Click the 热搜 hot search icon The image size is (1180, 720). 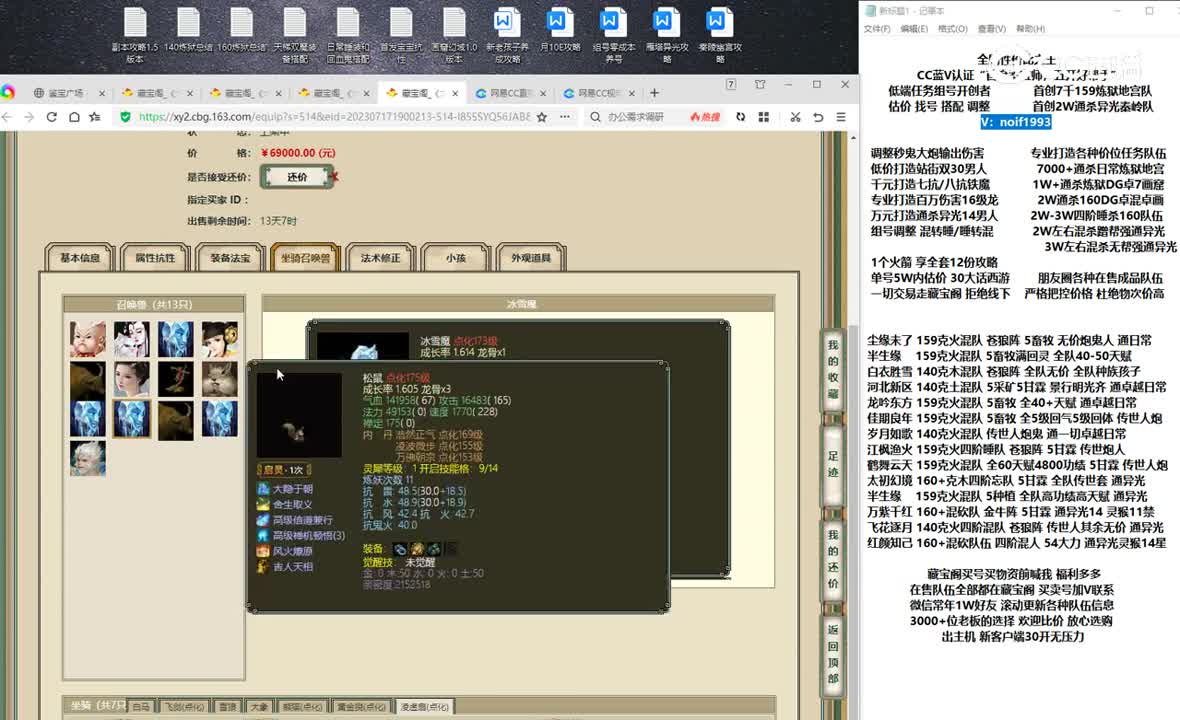tap(705, 117)
